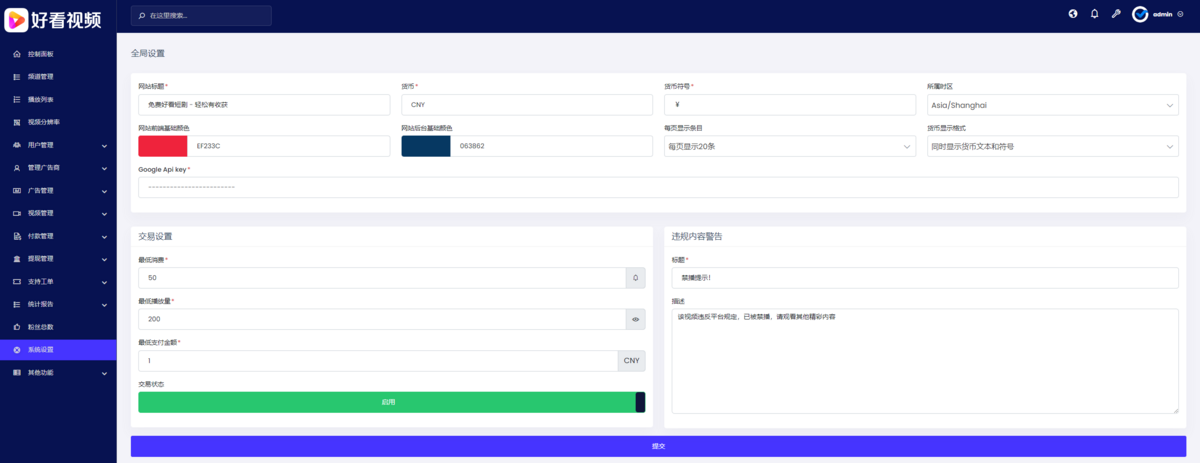The height and width of the screenshot is (463, 1200).
Task: Click the 好看视频 logo
Action: [57, 17]
